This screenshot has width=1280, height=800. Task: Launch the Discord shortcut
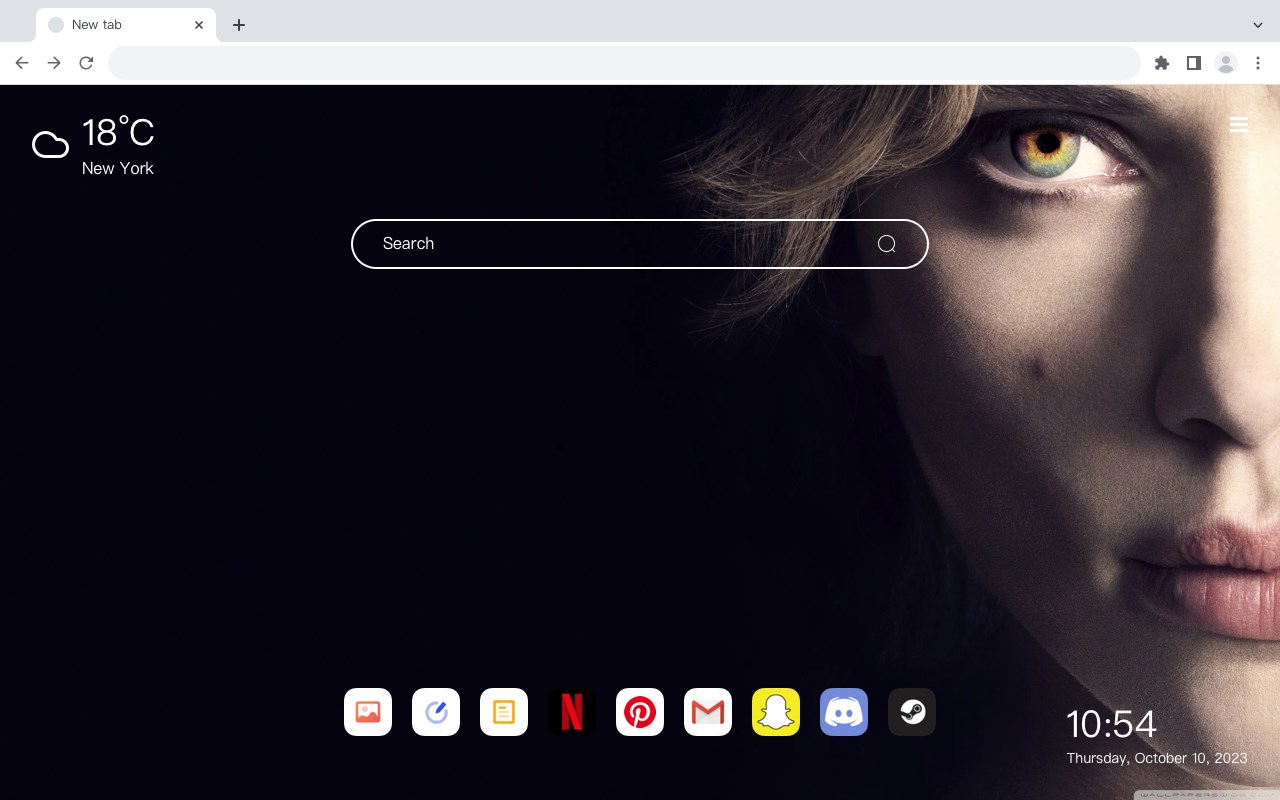pyautogui.click(x=844, y=712)
